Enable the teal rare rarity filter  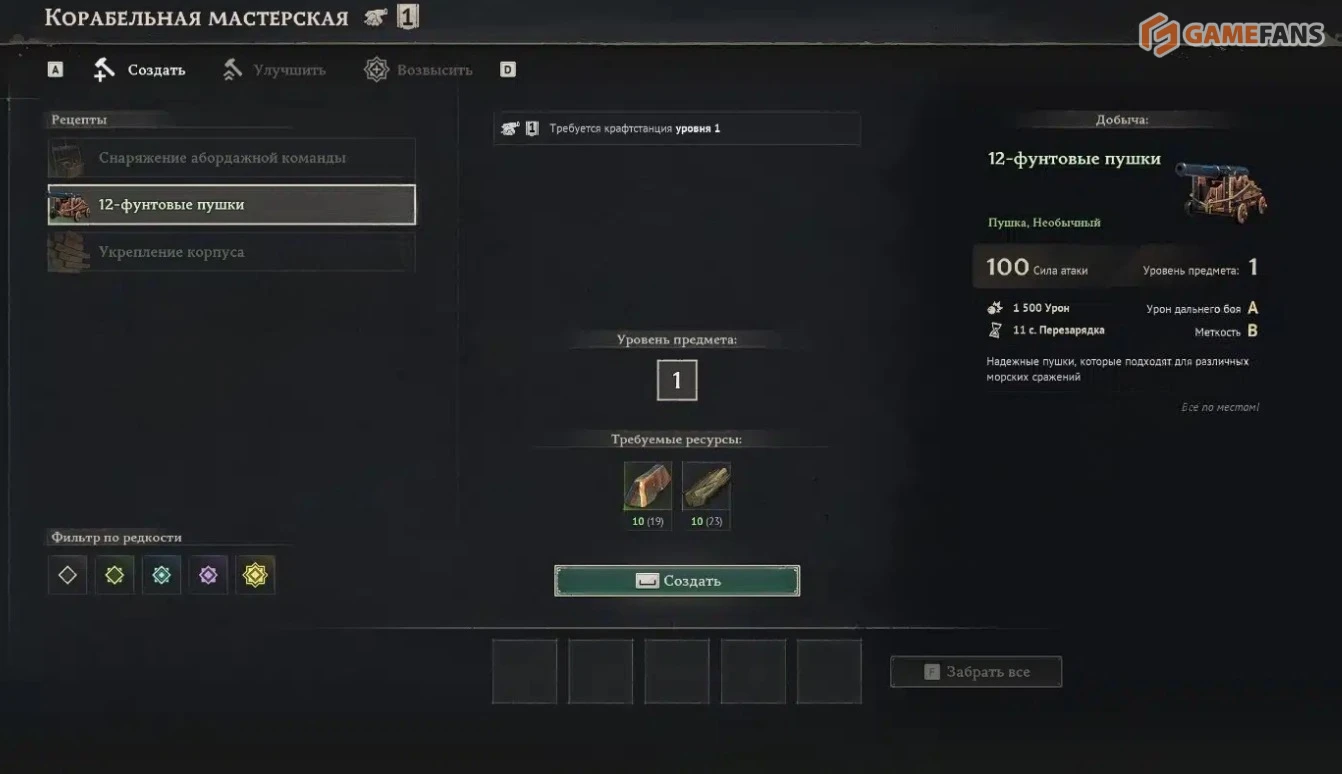point(161,575)
